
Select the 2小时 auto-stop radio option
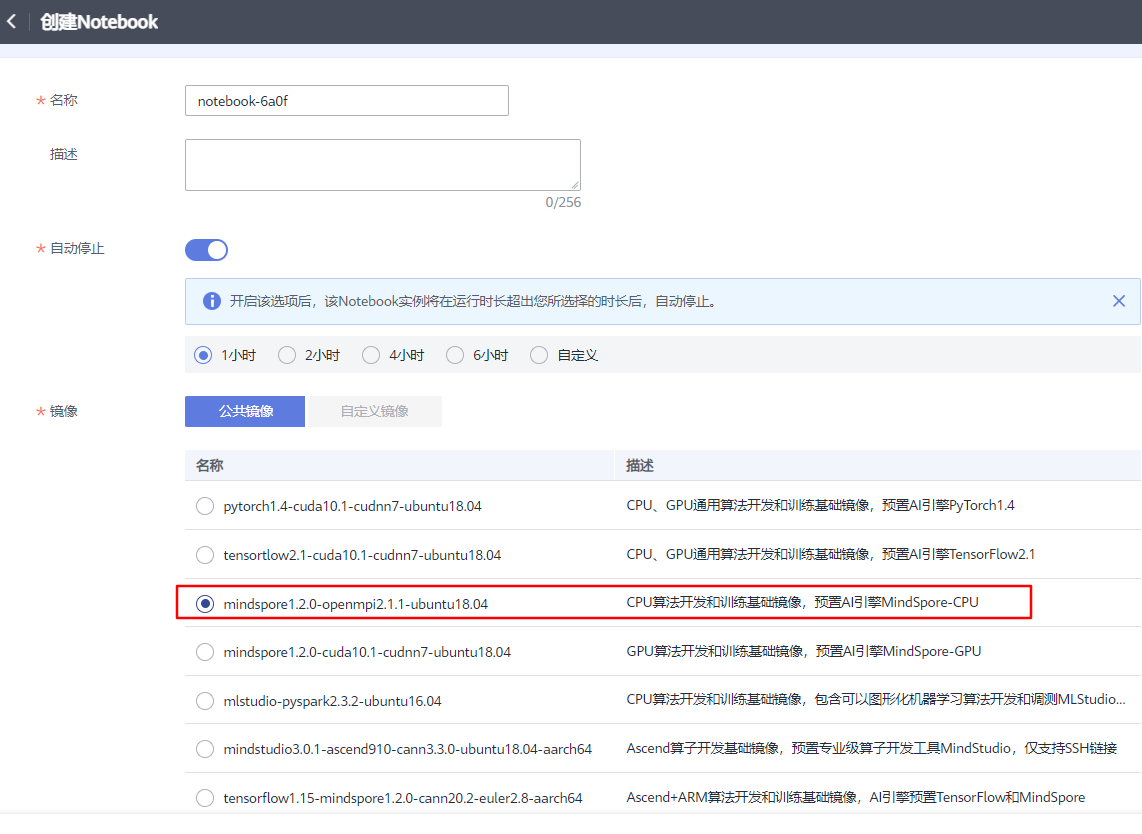287,355
